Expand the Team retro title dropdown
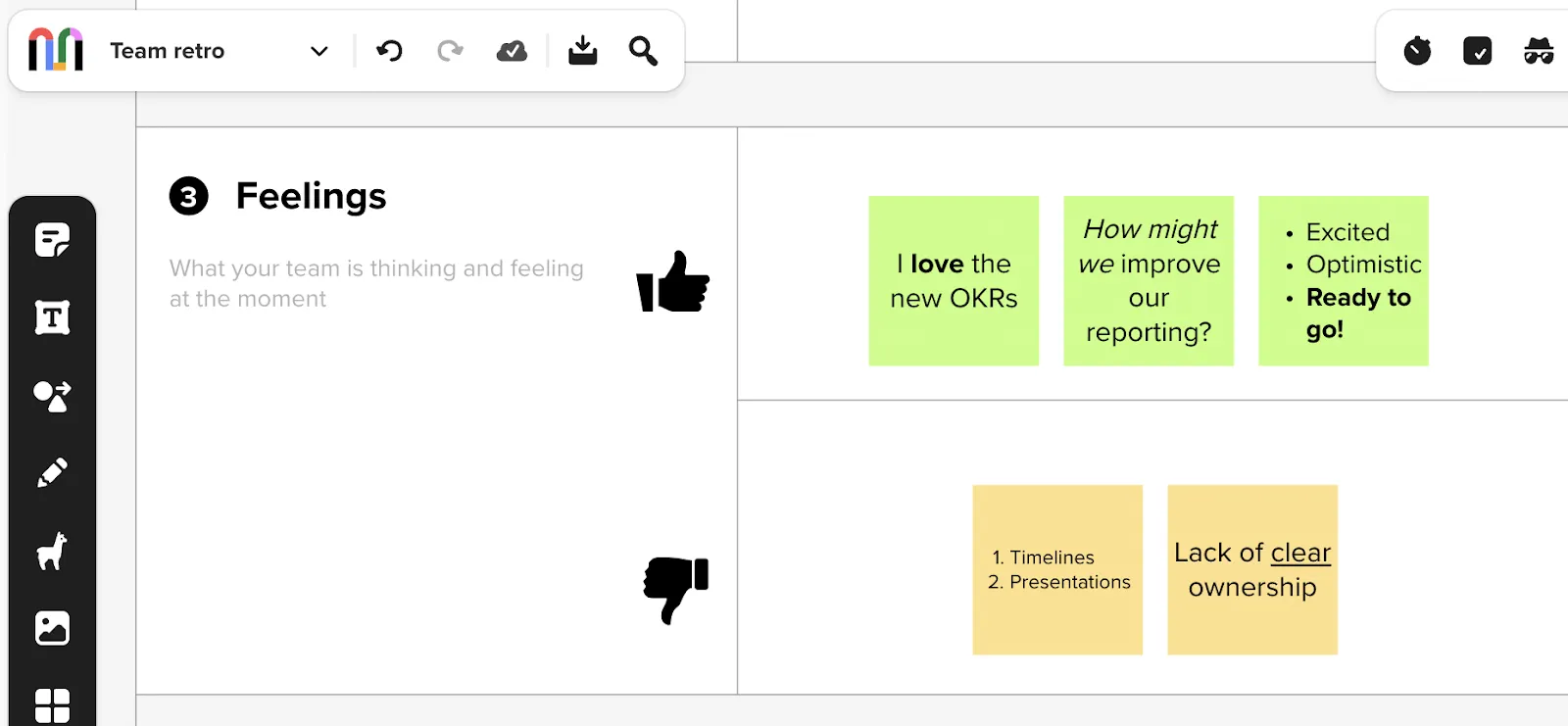Screen dimensions: 1568x726 click(318, 51)
